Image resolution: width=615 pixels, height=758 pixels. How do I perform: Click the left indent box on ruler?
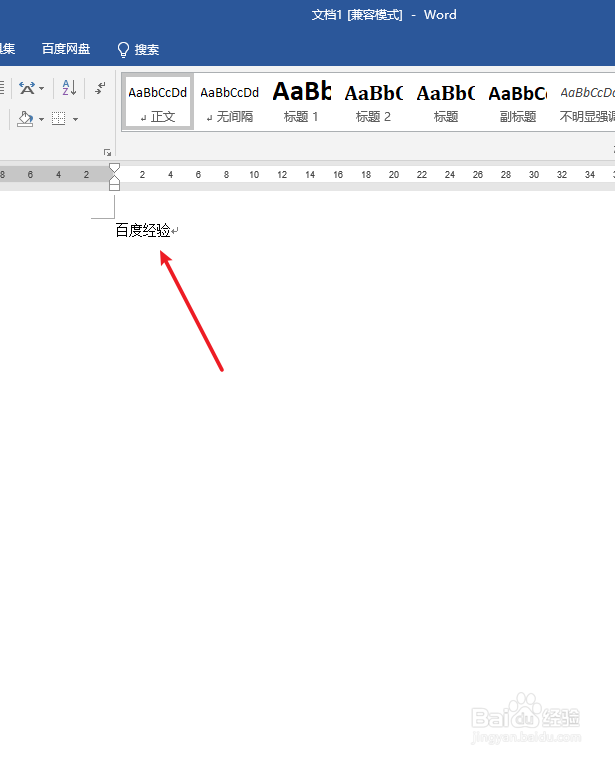(115, 187)
